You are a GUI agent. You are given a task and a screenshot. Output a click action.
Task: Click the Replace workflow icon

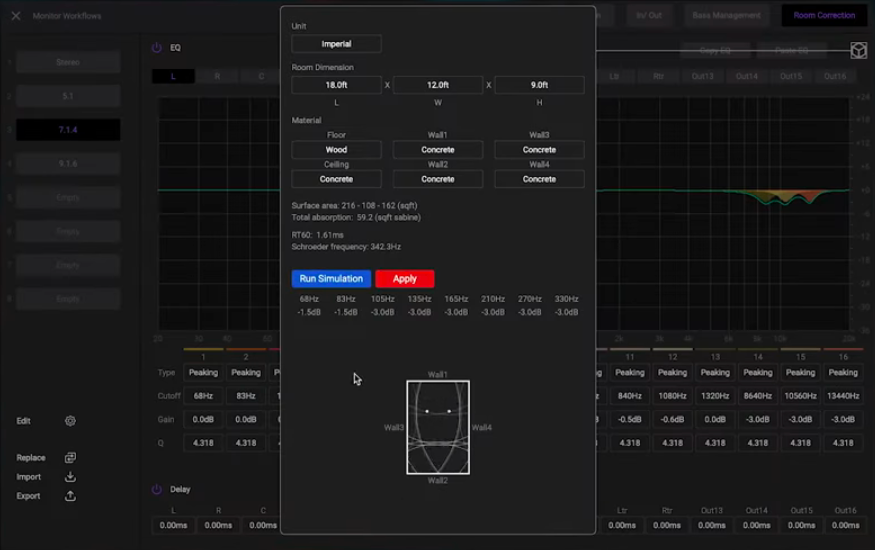(70, 458)
